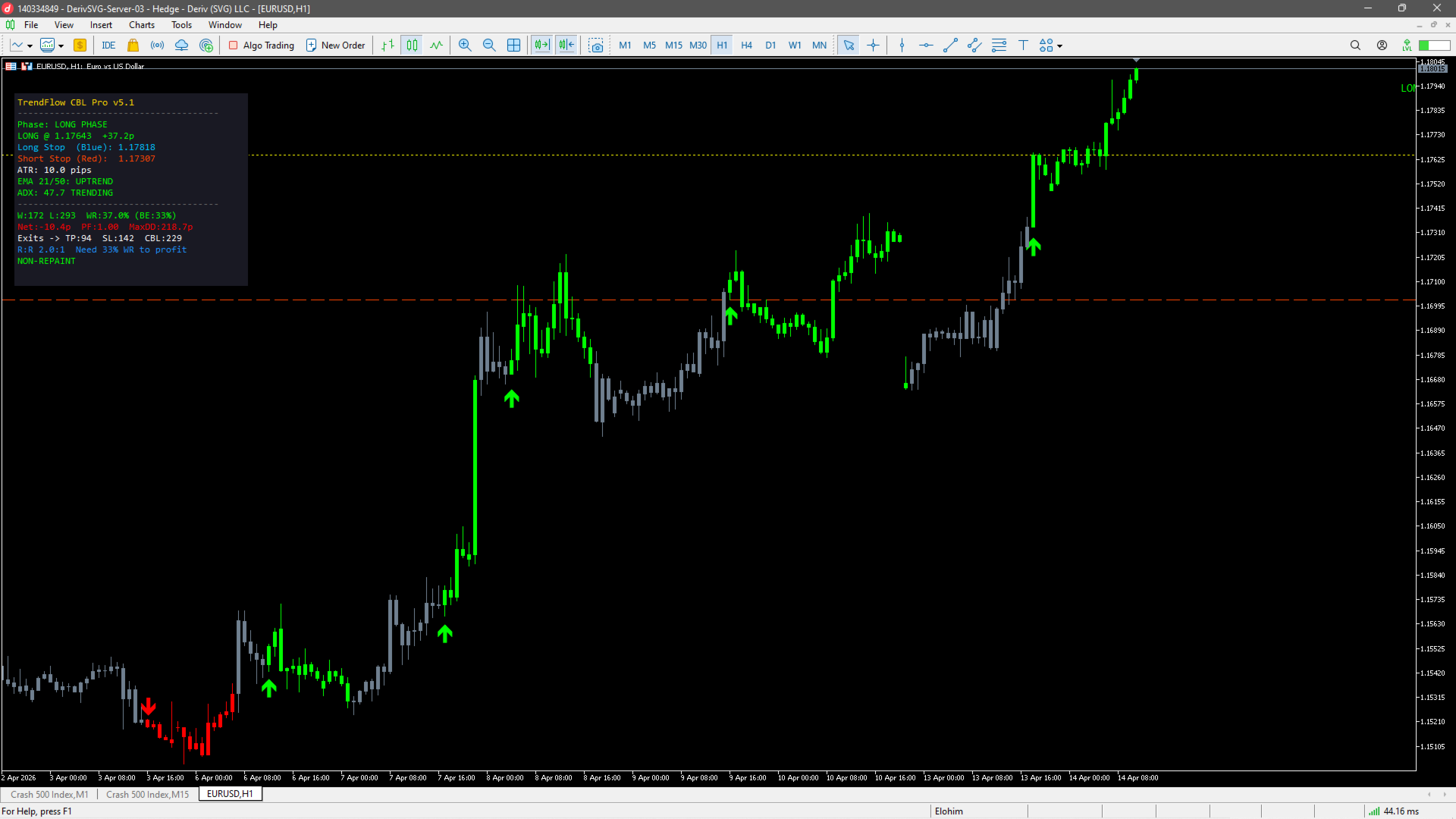Switch chart display to candlesticks
This screenshot has width=1456, height=819.
pyautogui.click(x=412, y=45)
